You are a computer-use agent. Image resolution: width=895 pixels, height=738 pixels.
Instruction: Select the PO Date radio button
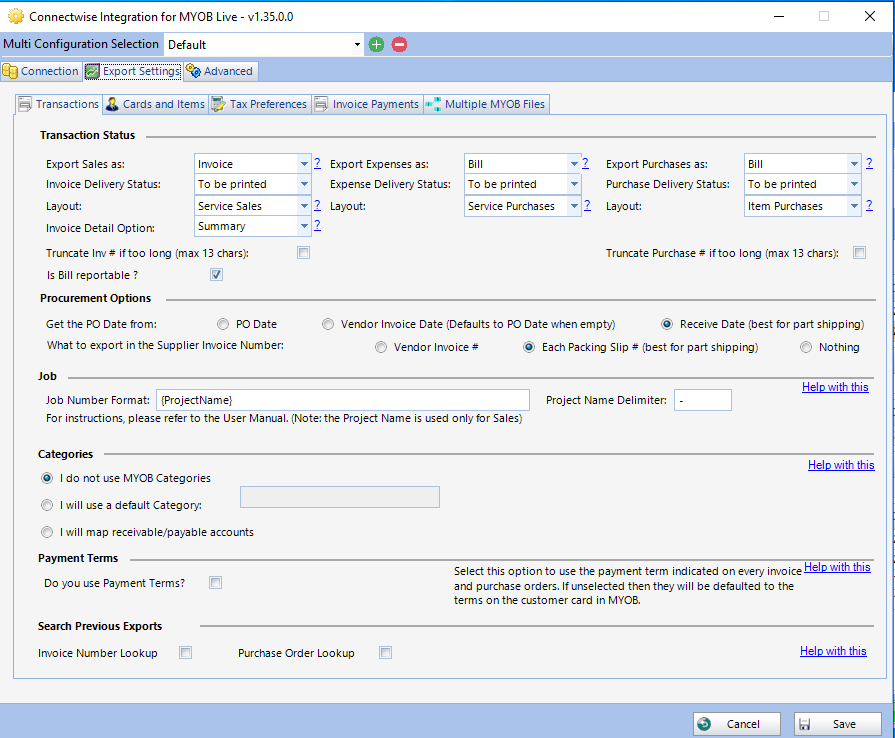point(223,324)
